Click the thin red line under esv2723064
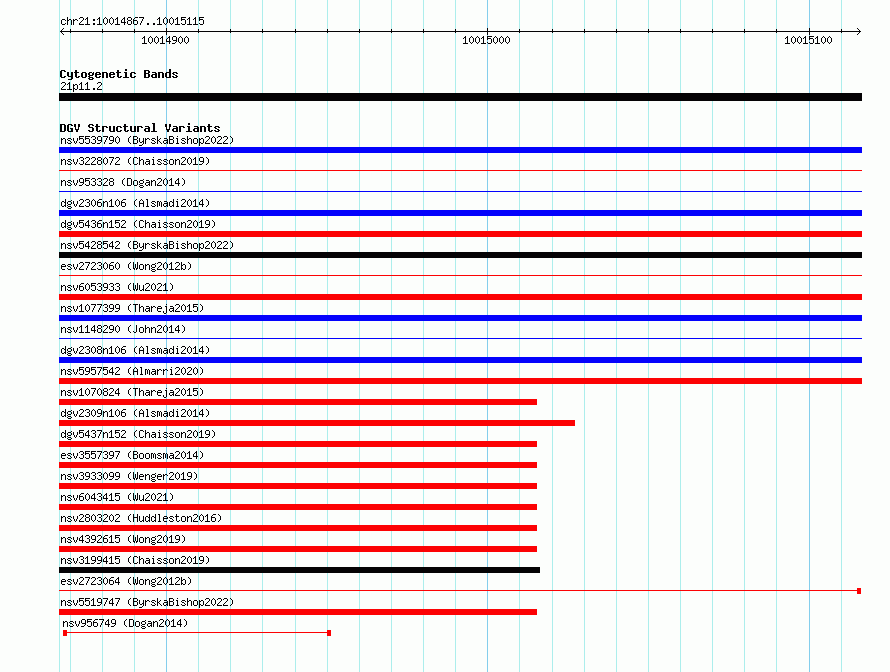Screen dimensions: 890x672 point(460,591)
